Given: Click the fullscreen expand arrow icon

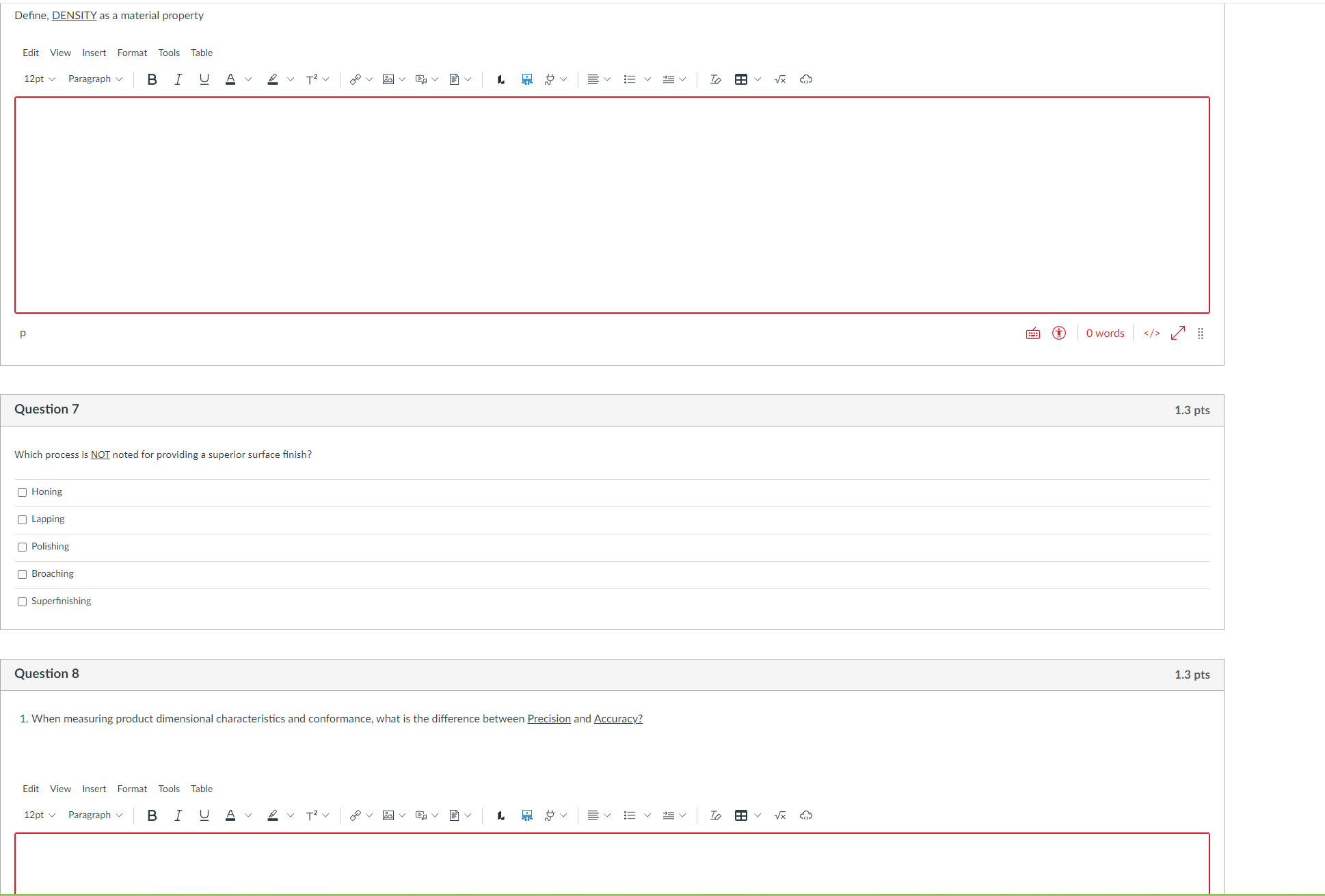Looking at the screenshot, I should pyautogui.click(x=1178, y=334).
